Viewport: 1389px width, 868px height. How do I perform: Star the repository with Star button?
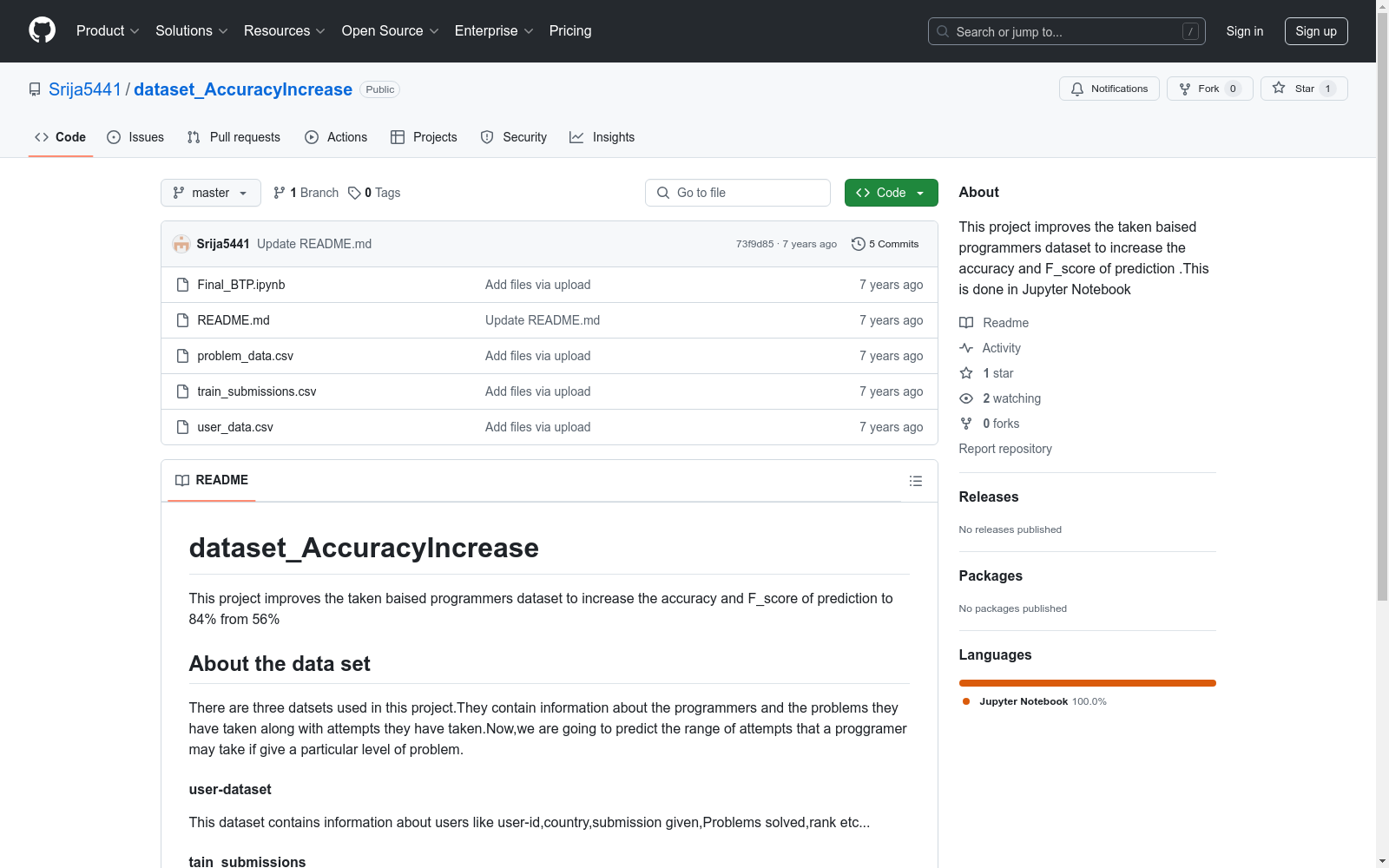pyautogui.click(x=1304, y=89)
